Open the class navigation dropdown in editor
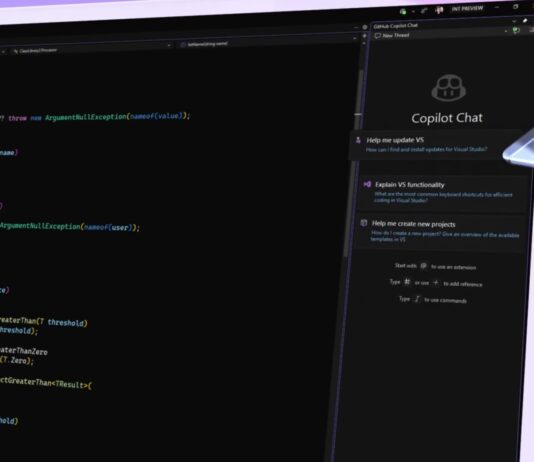Image resolution: width=534 pixels, height=462 pixels. point(91,48)
